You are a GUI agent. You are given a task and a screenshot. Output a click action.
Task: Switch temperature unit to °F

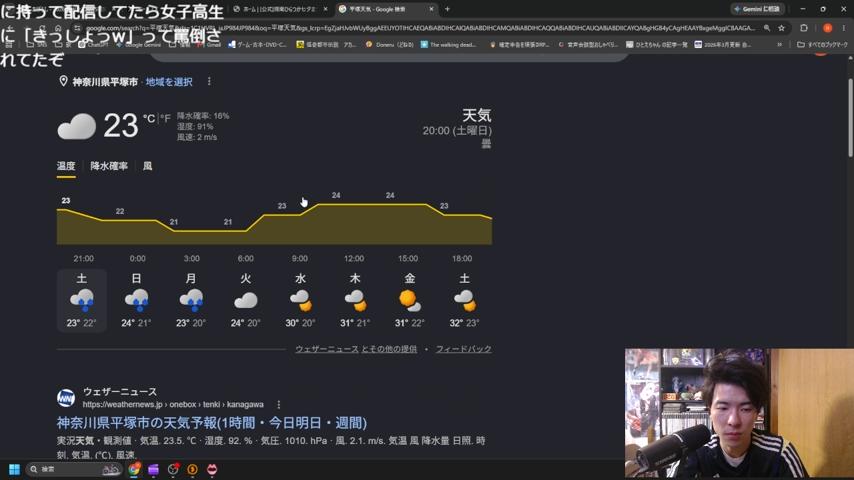pyautogui.click(x=165, y=118)
